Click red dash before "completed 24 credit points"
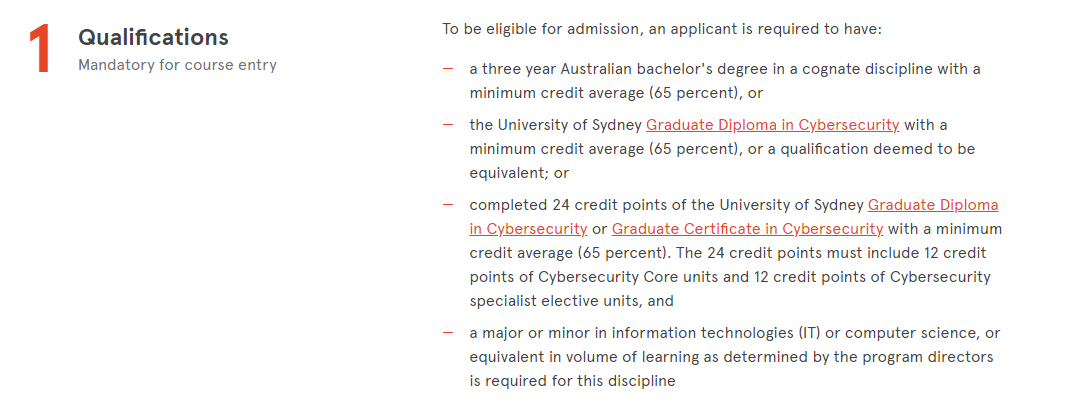 (x=448, y=205)
